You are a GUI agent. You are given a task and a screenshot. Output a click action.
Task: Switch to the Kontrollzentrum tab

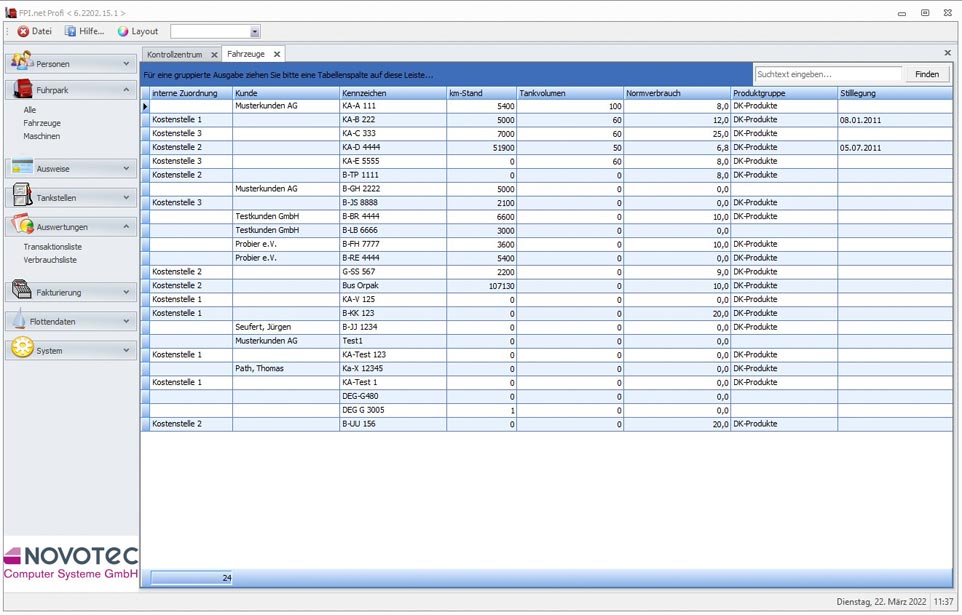coord(174,54)
